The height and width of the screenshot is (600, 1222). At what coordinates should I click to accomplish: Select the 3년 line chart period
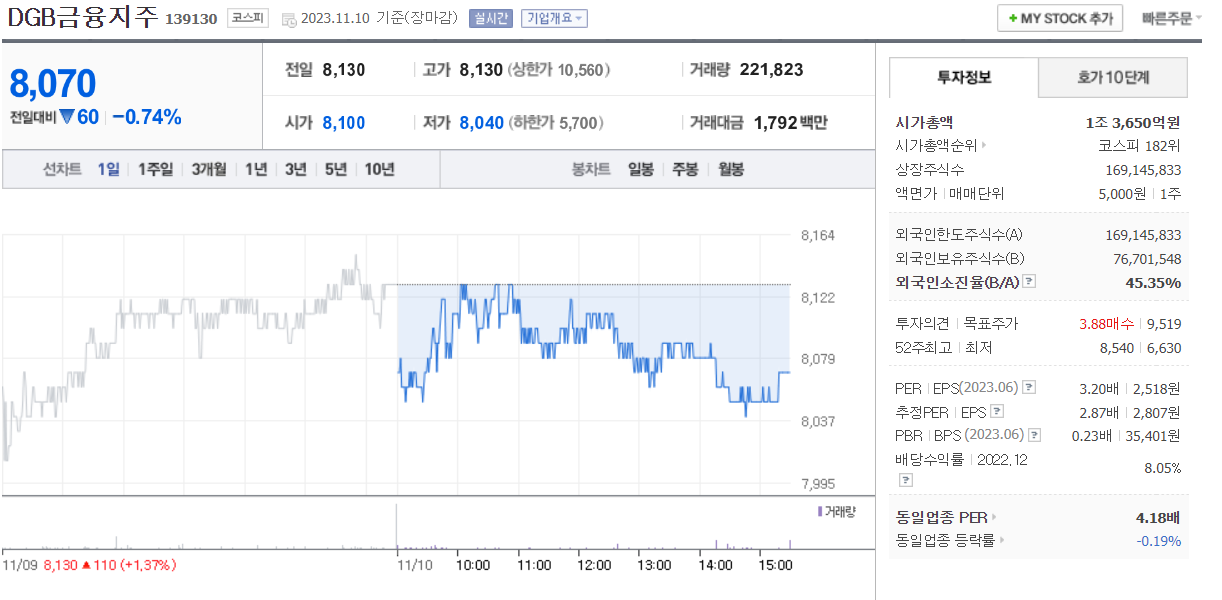295,169
